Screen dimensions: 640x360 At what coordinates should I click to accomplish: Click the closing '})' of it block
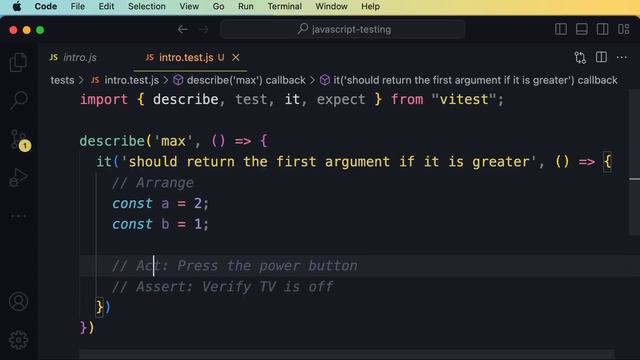(x=103, y=307)
